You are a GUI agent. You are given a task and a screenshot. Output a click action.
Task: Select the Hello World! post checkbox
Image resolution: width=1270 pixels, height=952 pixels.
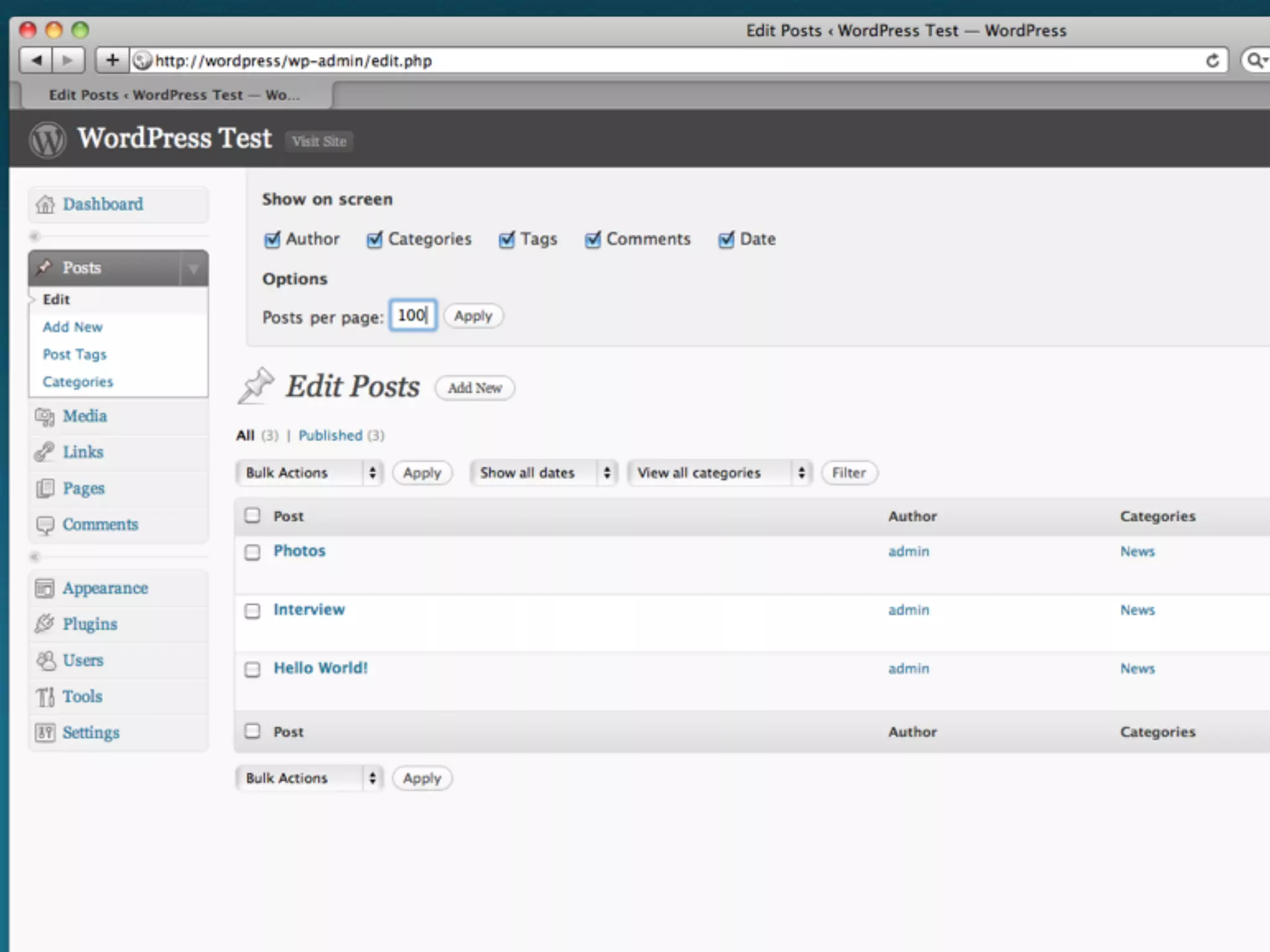click(252, 669)
